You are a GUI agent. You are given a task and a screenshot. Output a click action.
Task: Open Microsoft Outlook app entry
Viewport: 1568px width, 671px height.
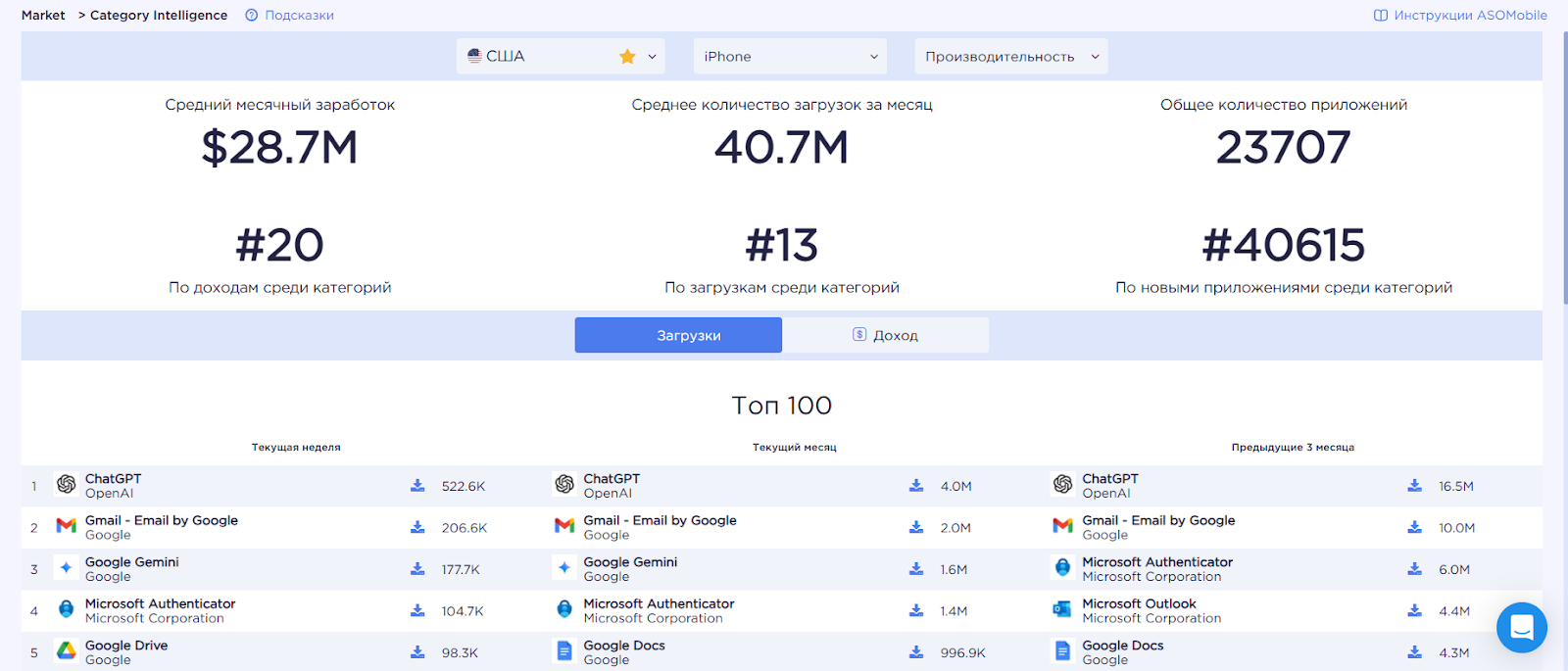1139,603
